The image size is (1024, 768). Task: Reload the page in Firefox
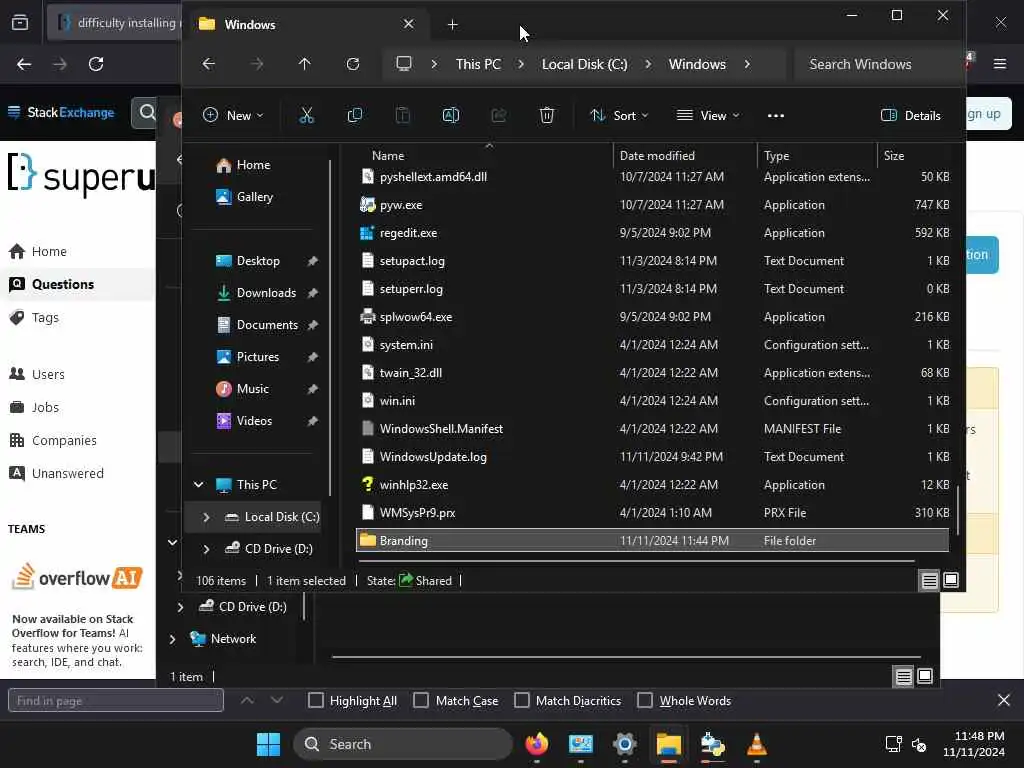pyautogui.click(x=96, y=64)
